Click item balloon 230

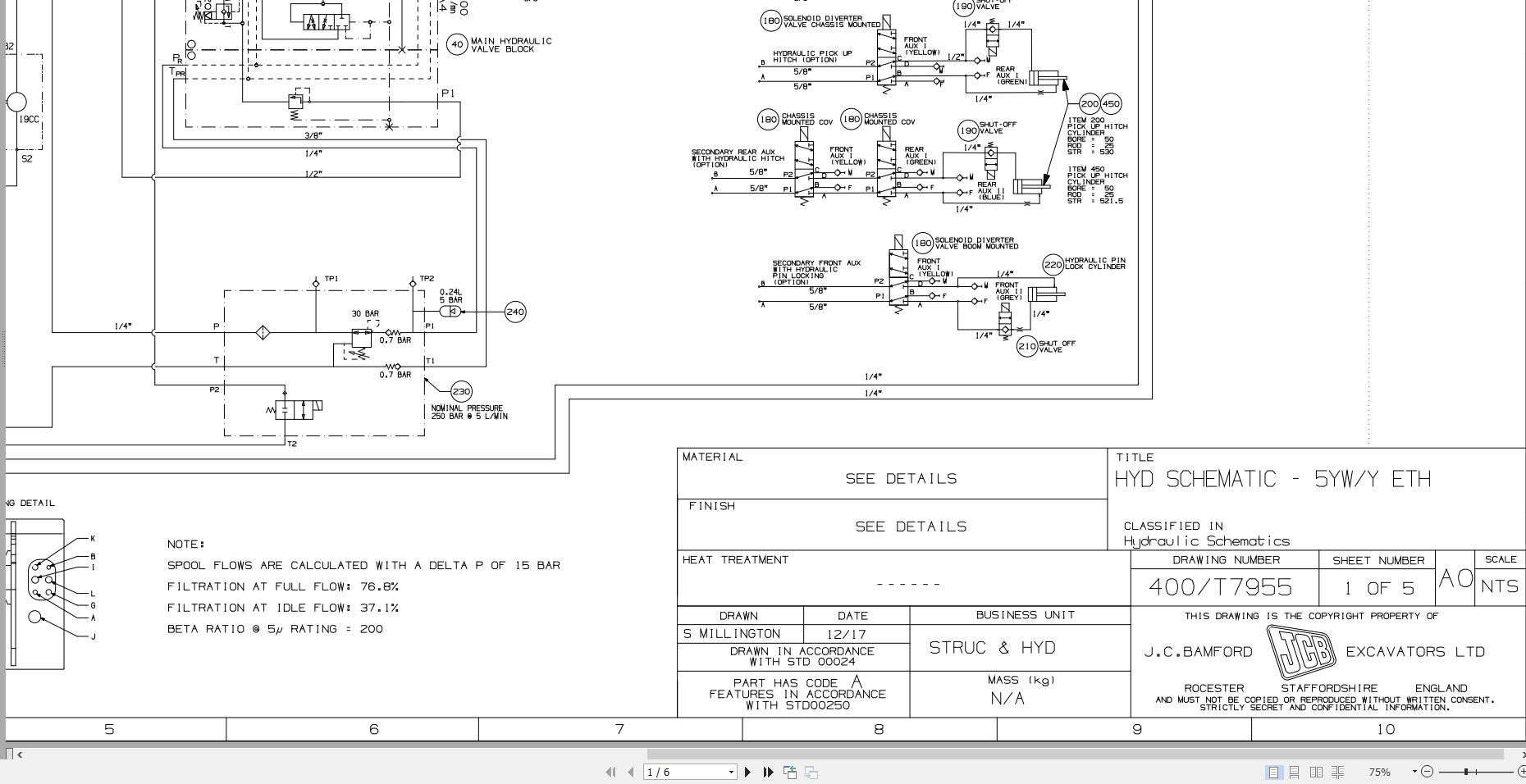[462, 391]
